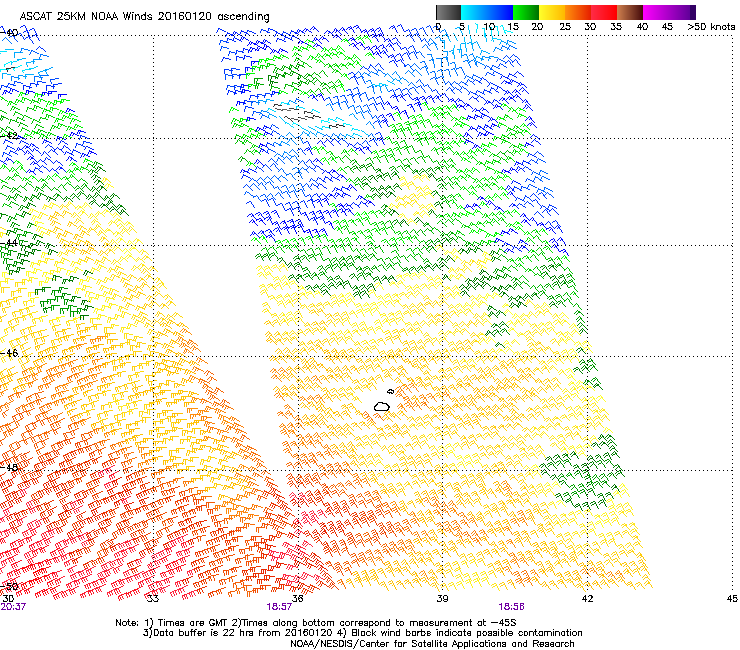Screen dimensions: 740x650
Task: Click the 18:56 swath time label
Action: (512, 607)
